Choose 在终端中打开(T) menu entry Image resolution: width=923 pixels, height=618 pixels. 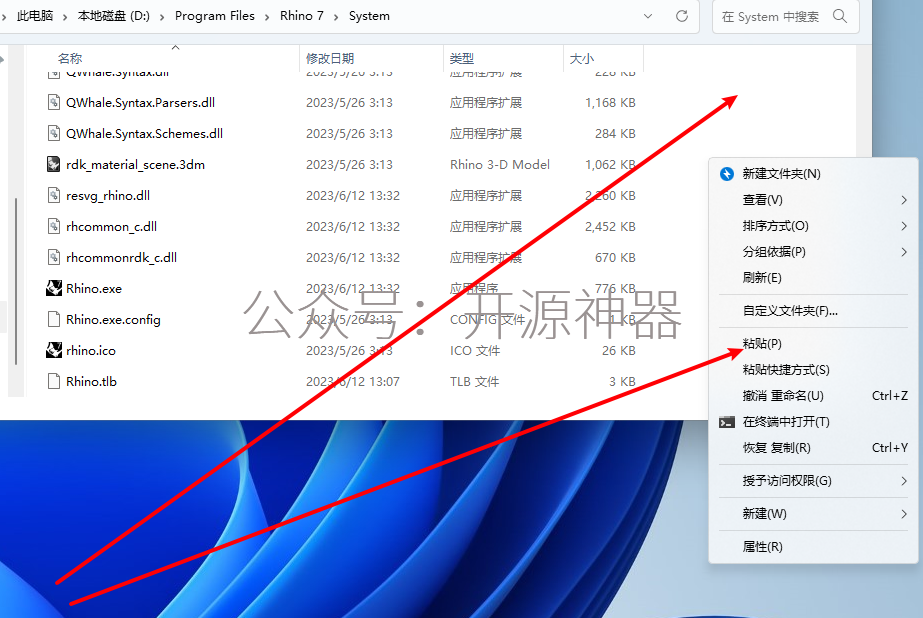(x=814, y=422)
